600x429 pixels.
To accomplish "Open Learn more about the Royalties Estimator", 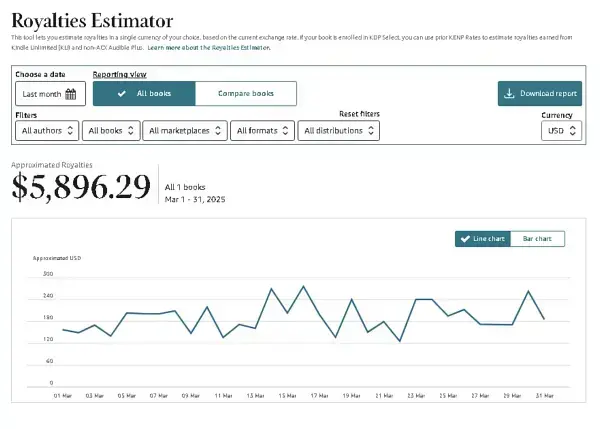I will point(209,47).
